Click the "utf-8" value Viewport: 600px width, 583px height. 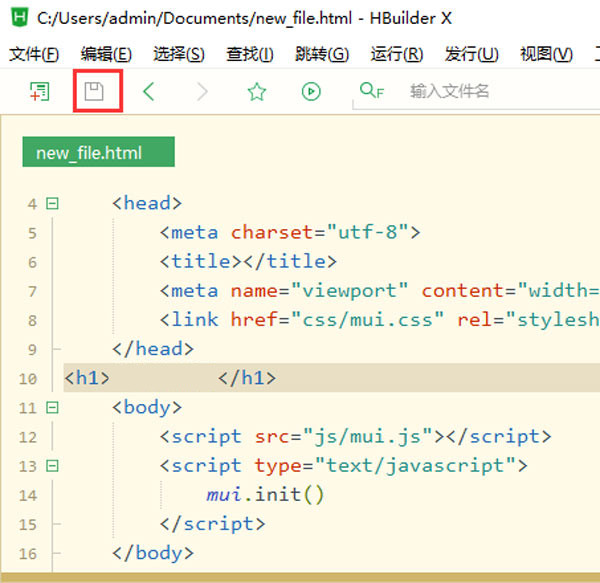pyautogui.click(x=367, y=232)
